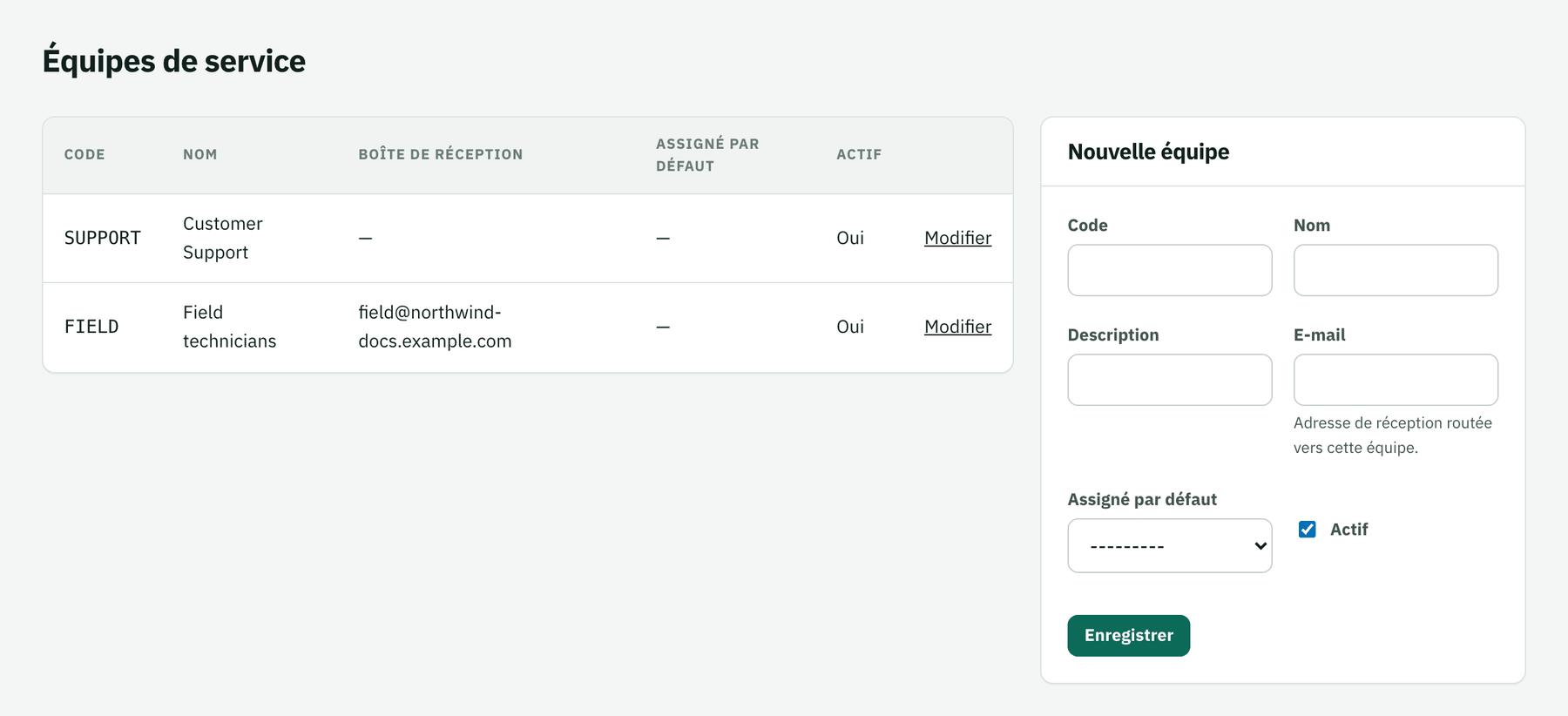Click into the E-mail field
The height and width of the screenshot is (716, 1568).
tap(1396, 380)
